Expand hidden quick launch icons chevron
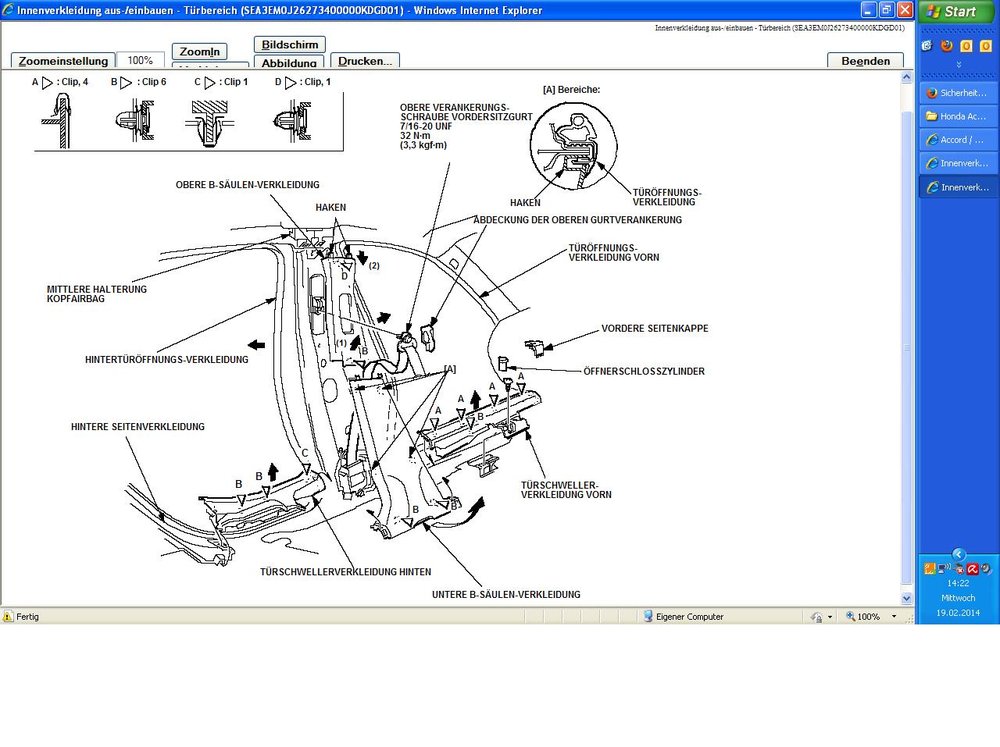 click(958, 64)
